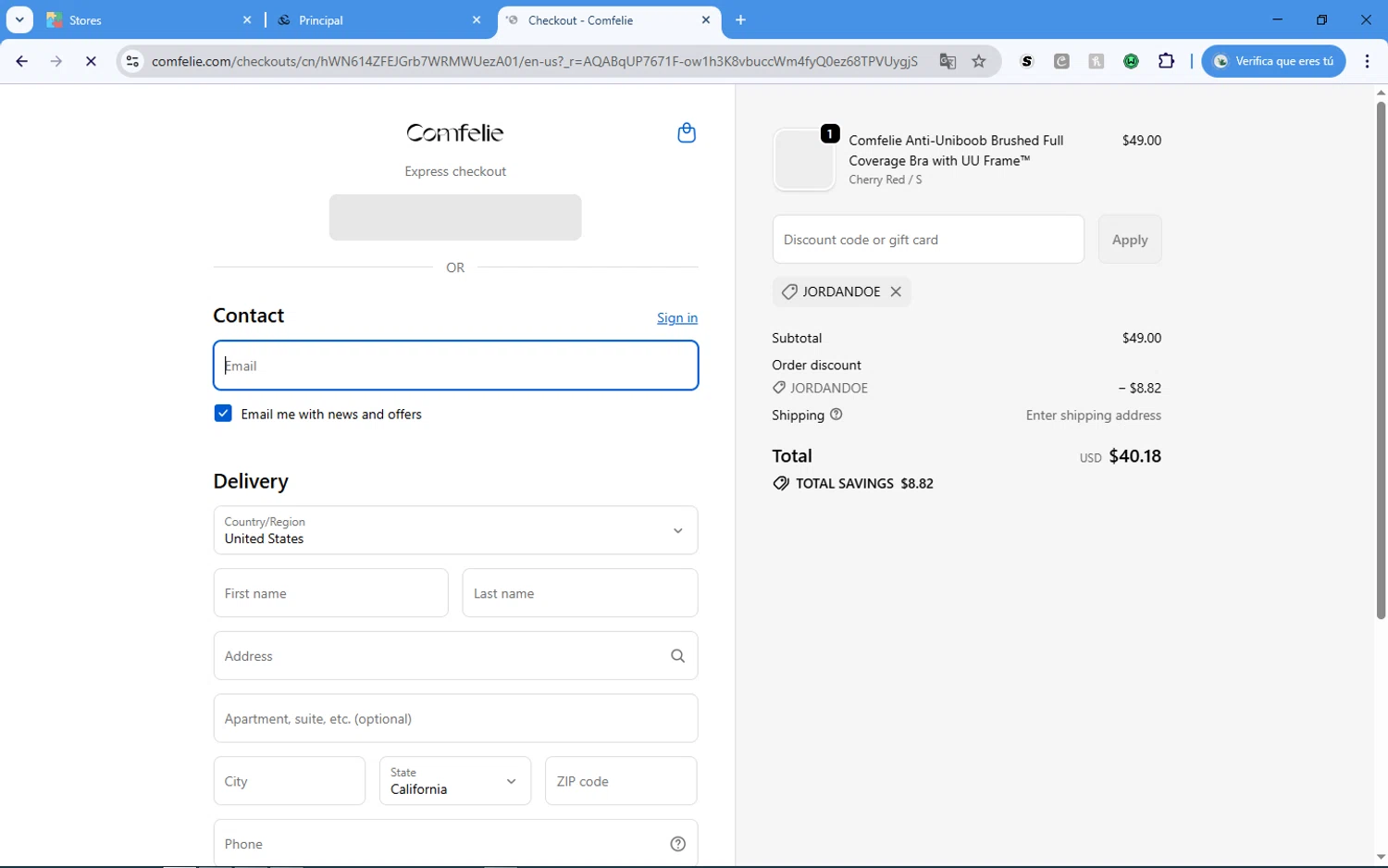The width and height of the screenshot is (1388, 868).
Task: Click the order discount amount – $8.82
Action: coord(1140,388)
